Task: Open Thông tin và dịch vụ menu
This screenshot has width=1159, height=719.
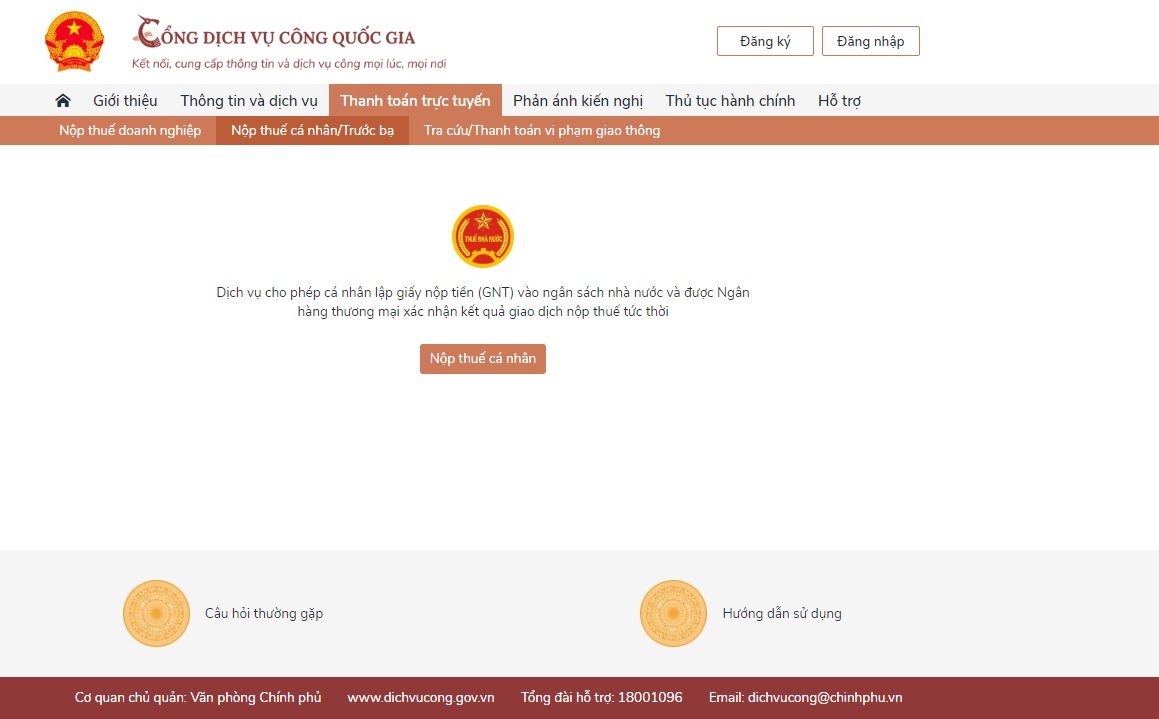Action: point(248,101)
